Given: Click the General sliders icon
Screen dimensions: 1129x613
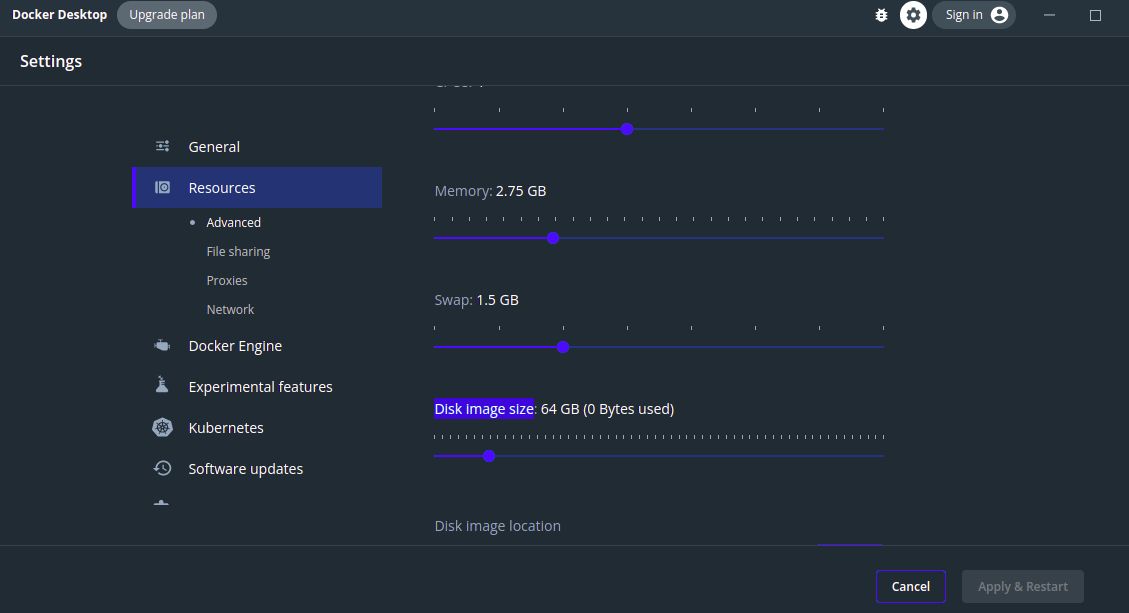Looking at the screenshot, I should [163, 146].
